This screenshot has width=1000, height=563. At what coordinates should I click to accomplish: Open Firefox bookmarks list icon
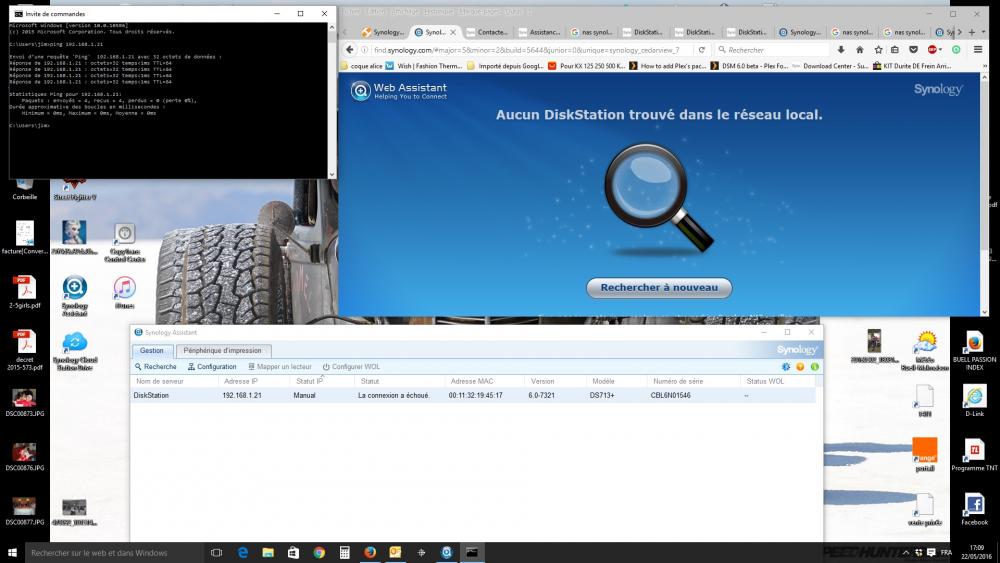pyautogui.click(x=895, y=50)
